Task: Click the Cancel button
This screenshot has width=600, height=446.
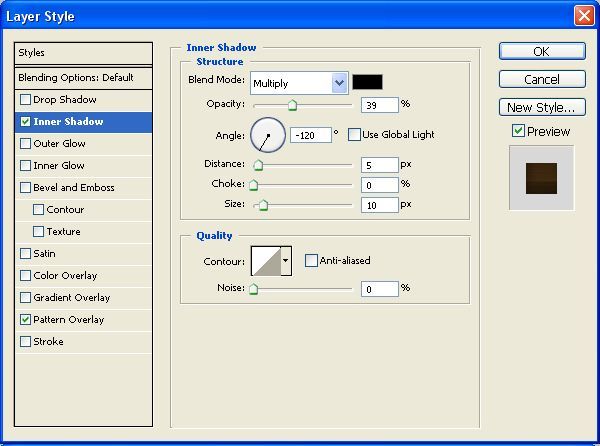Action: pos(541,79)
